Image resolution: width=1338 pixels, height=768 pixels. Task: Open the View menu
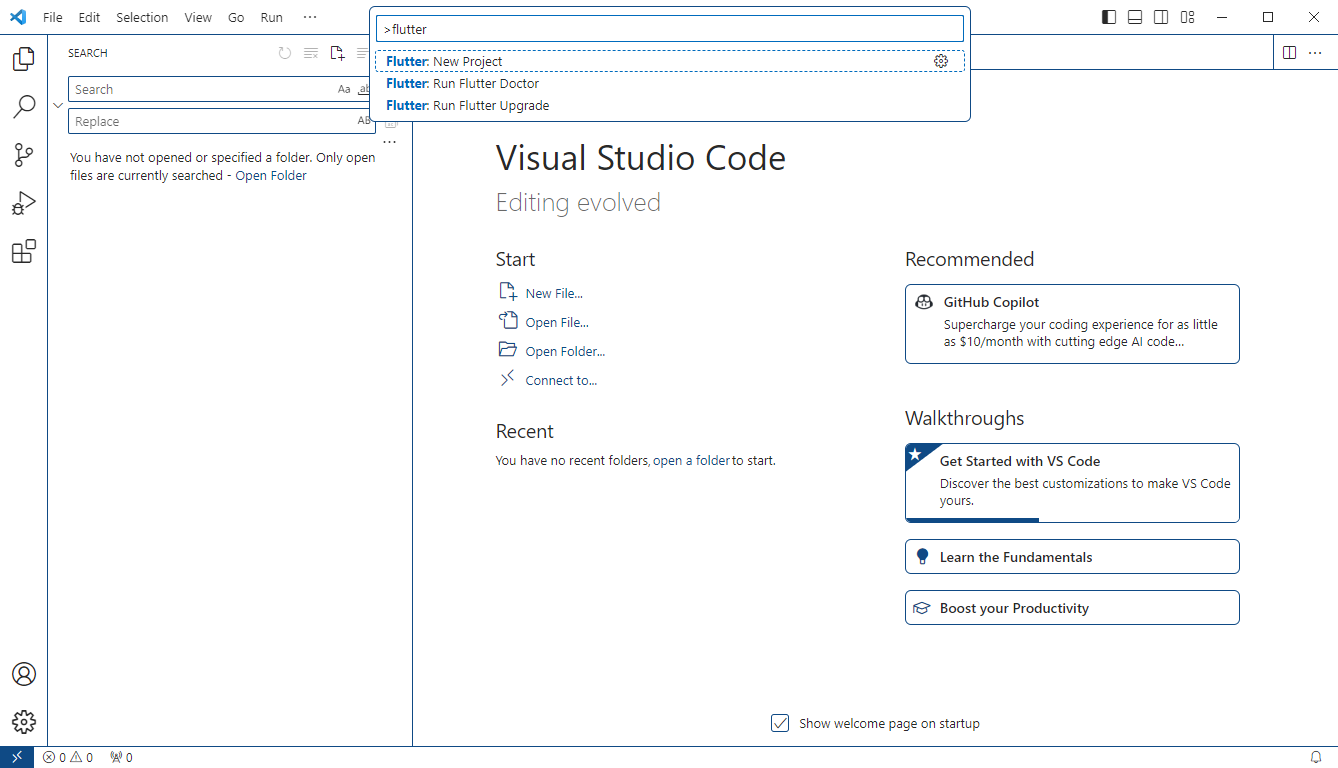(198, 17)
